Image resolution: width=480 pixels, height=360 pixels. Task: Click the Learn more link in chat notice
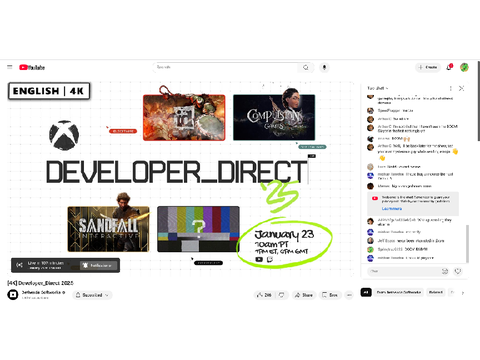tap(392, 209)
